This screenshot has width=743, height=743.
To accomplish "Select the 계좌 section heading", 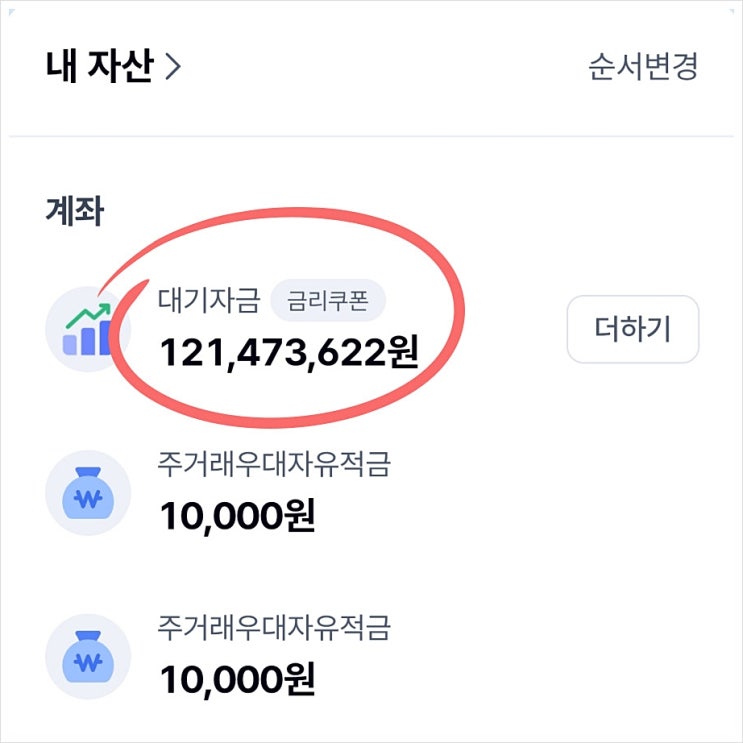I will (x=73, y=211).
